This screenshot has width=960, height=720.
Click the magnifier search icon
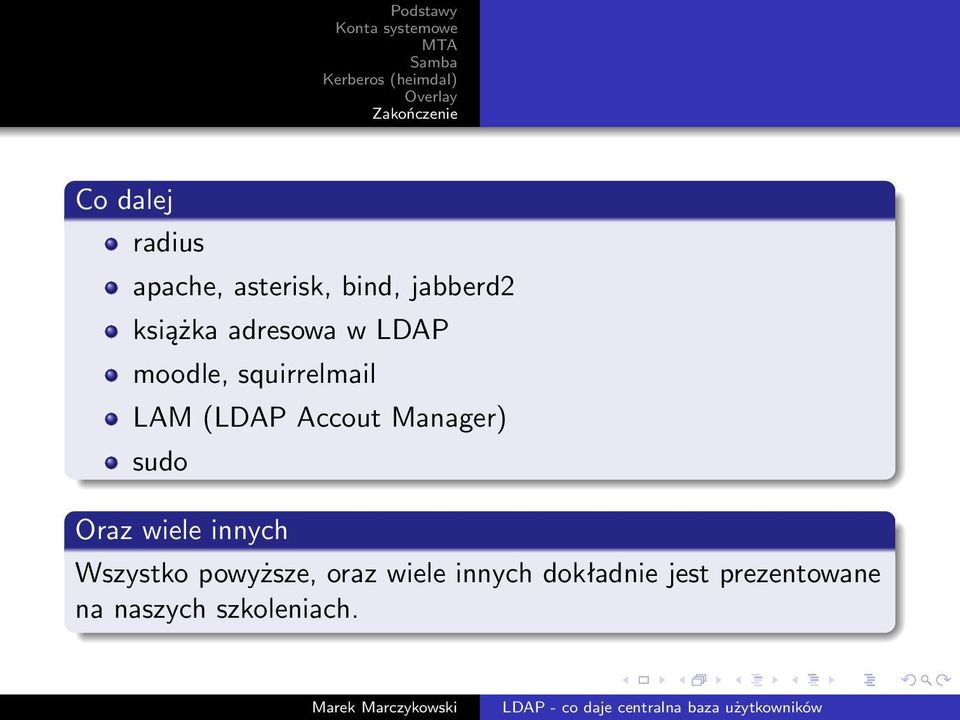pos(926,680)
